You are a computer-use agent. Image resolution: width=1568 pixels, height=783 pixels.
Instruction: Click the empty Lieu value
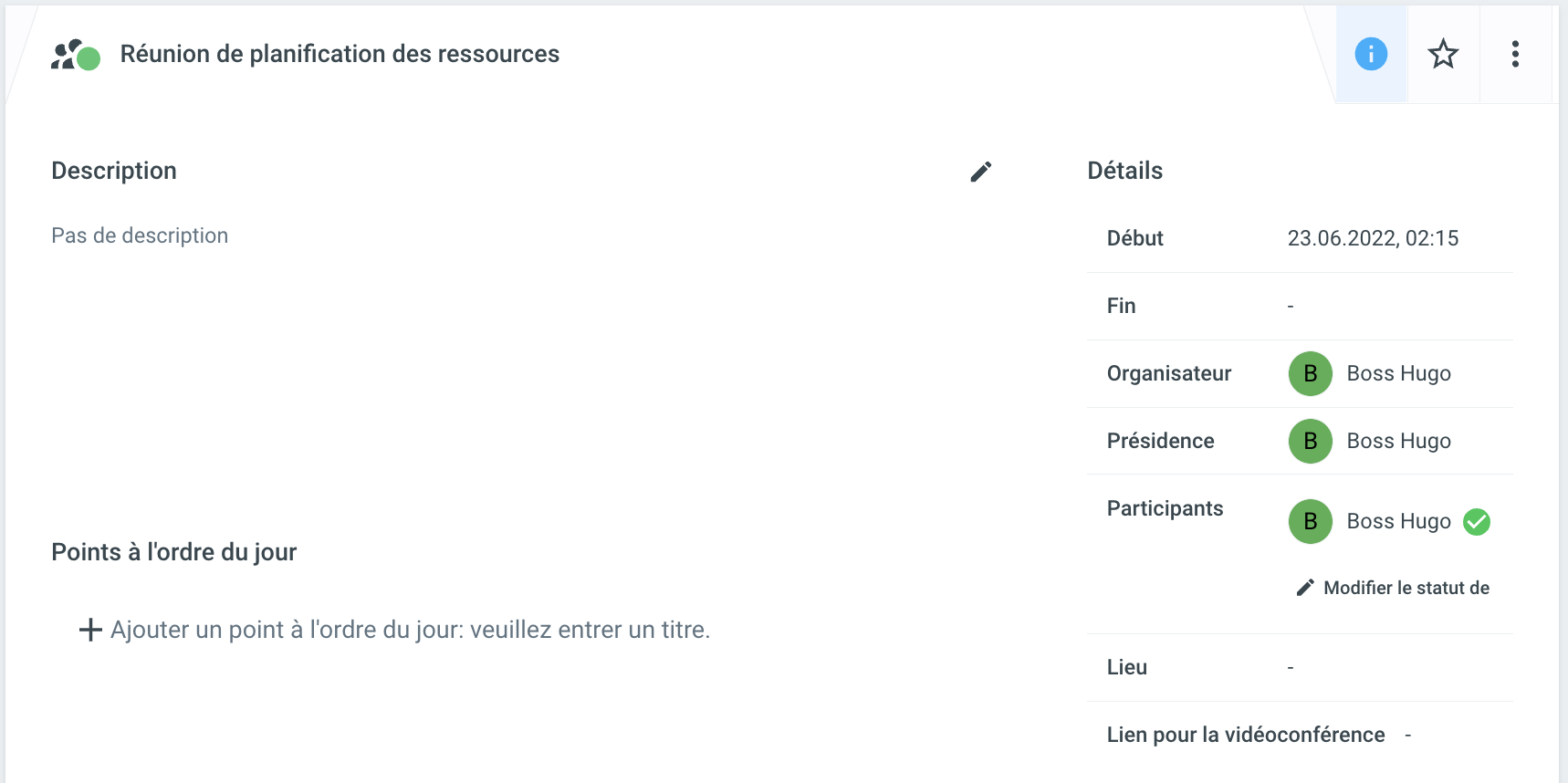click(x=1291, y=668)
